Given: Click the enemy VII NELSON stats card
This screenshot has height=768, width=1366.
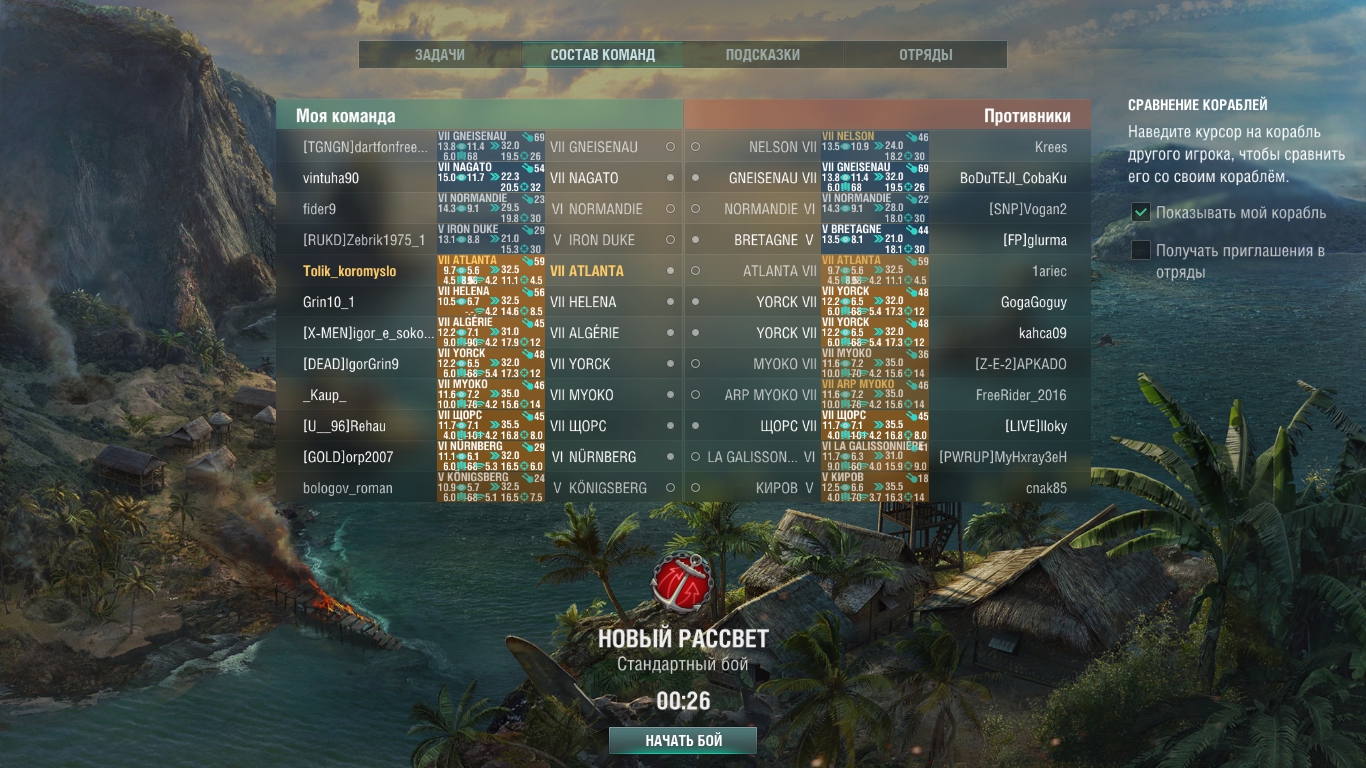Looking at the screenshot, I should (875, 147).
